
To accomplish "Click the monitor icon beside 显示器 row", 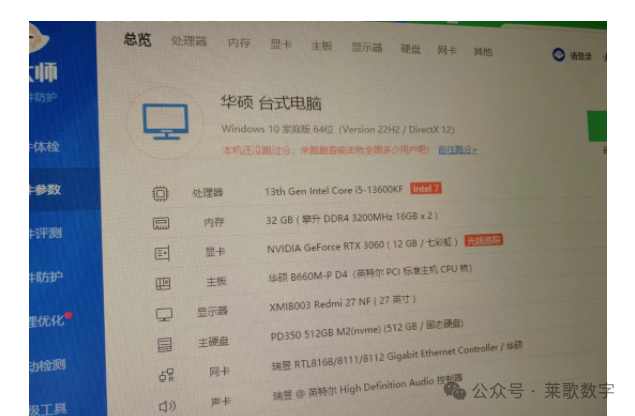I will click(x=164, y=314).
